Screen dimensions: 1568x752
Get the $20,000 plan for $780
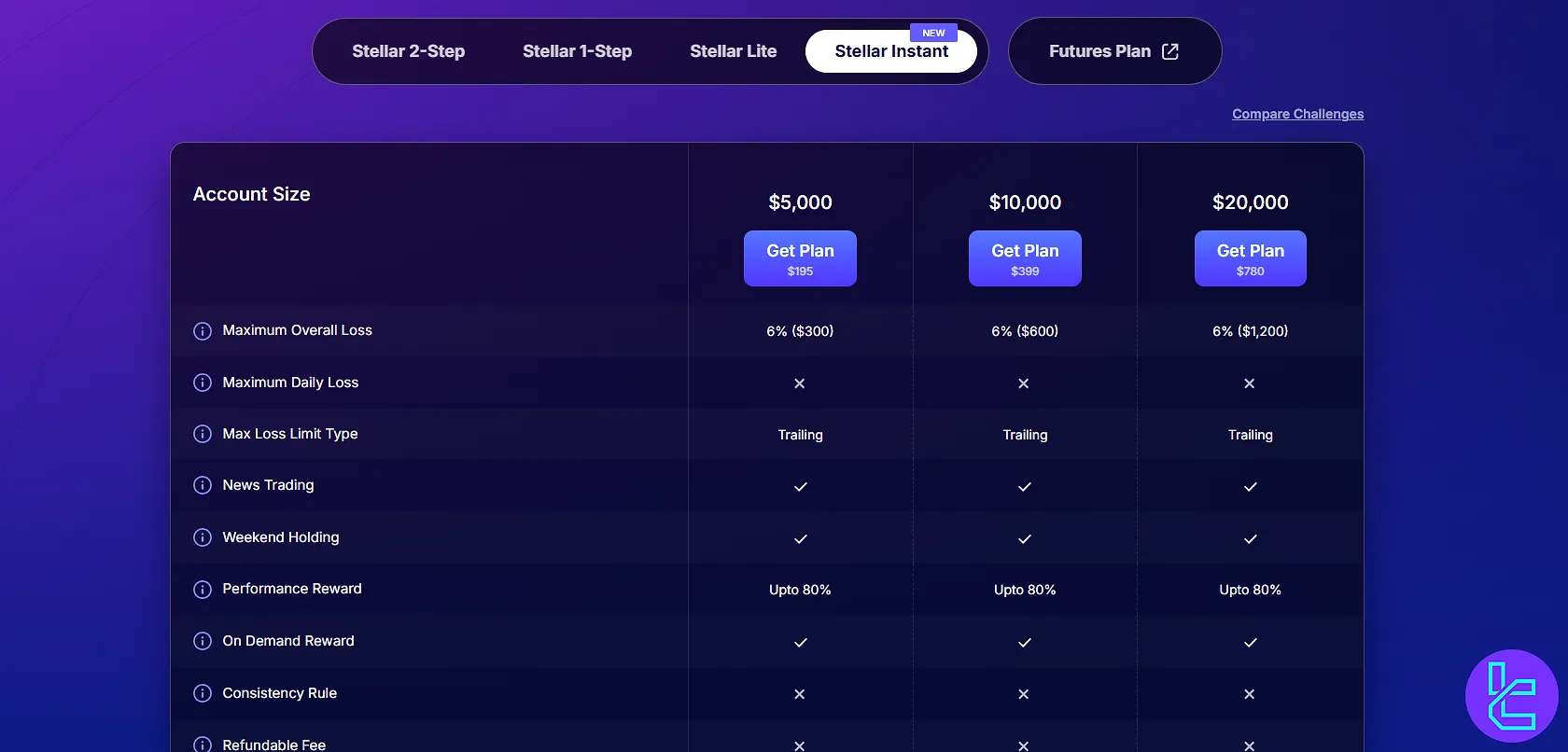tap(1251, 258)
